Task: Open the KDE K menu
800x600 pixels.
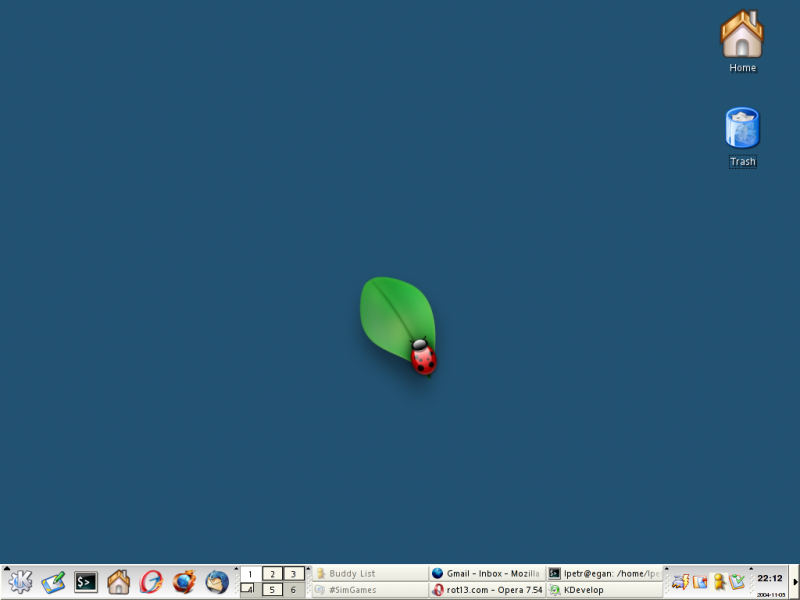Action: 20,582
